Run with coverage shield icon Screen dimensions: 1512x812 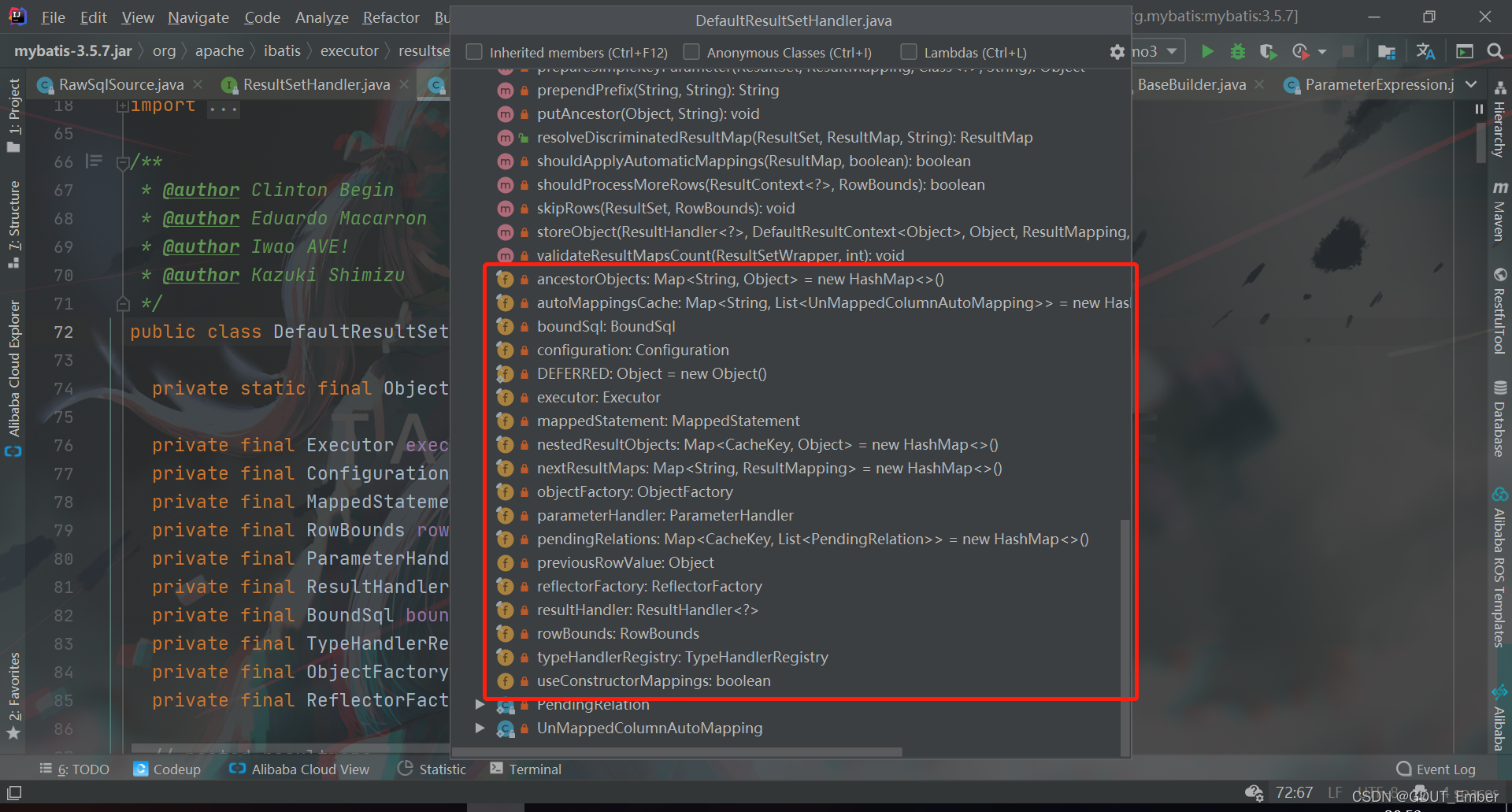(x=1268, y=52)
